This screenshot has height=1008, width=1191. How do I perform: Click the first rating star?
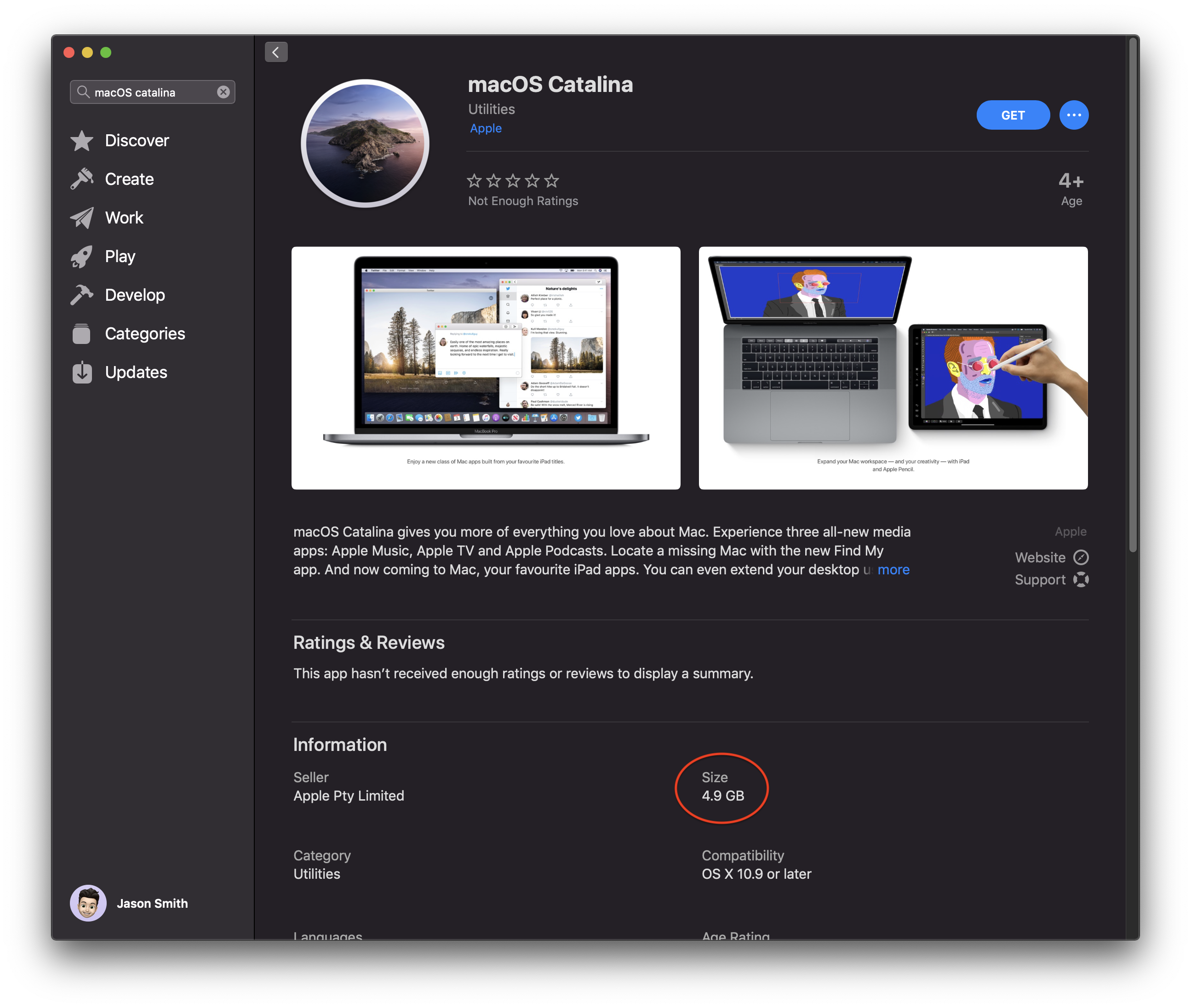point(475,181)
